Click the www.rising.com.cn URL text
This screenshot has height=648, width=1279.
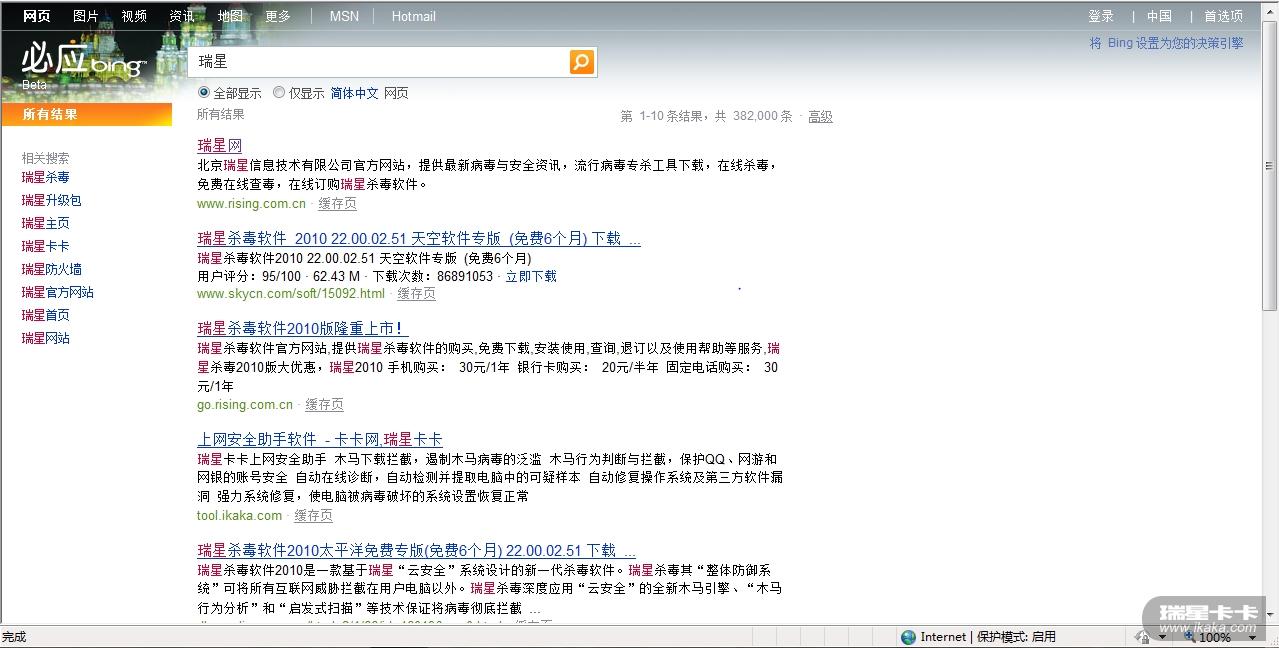pos(251,204)
